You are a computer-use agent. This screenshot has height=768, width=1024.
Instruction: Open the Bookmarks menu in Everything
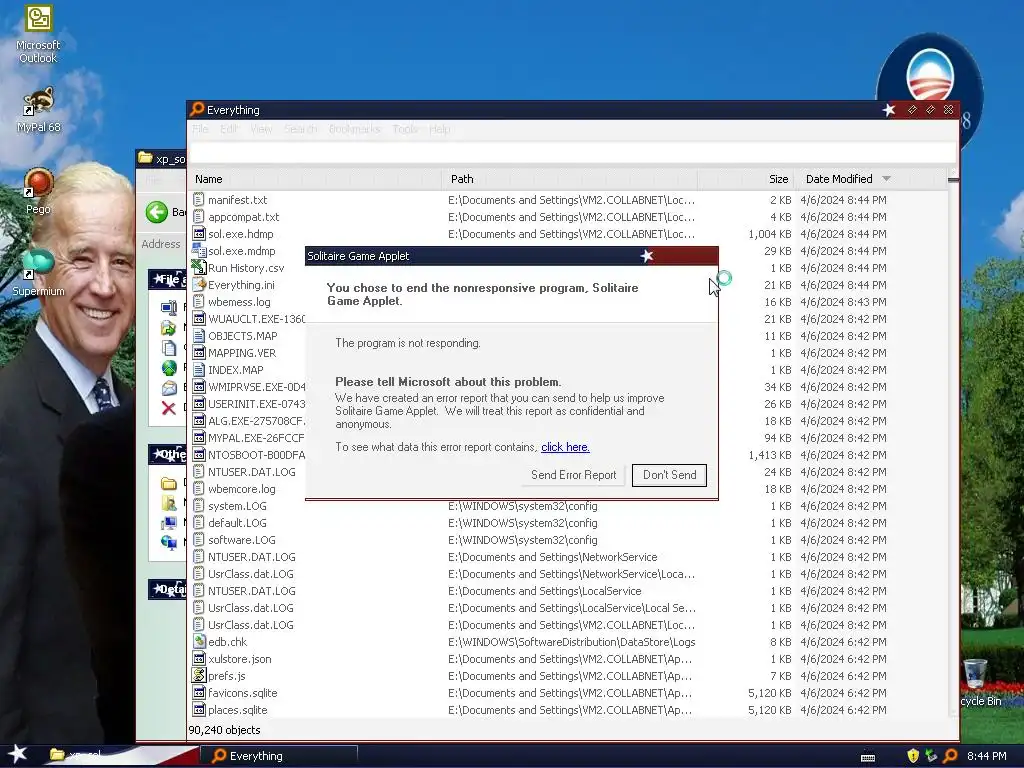pos(355,129)
